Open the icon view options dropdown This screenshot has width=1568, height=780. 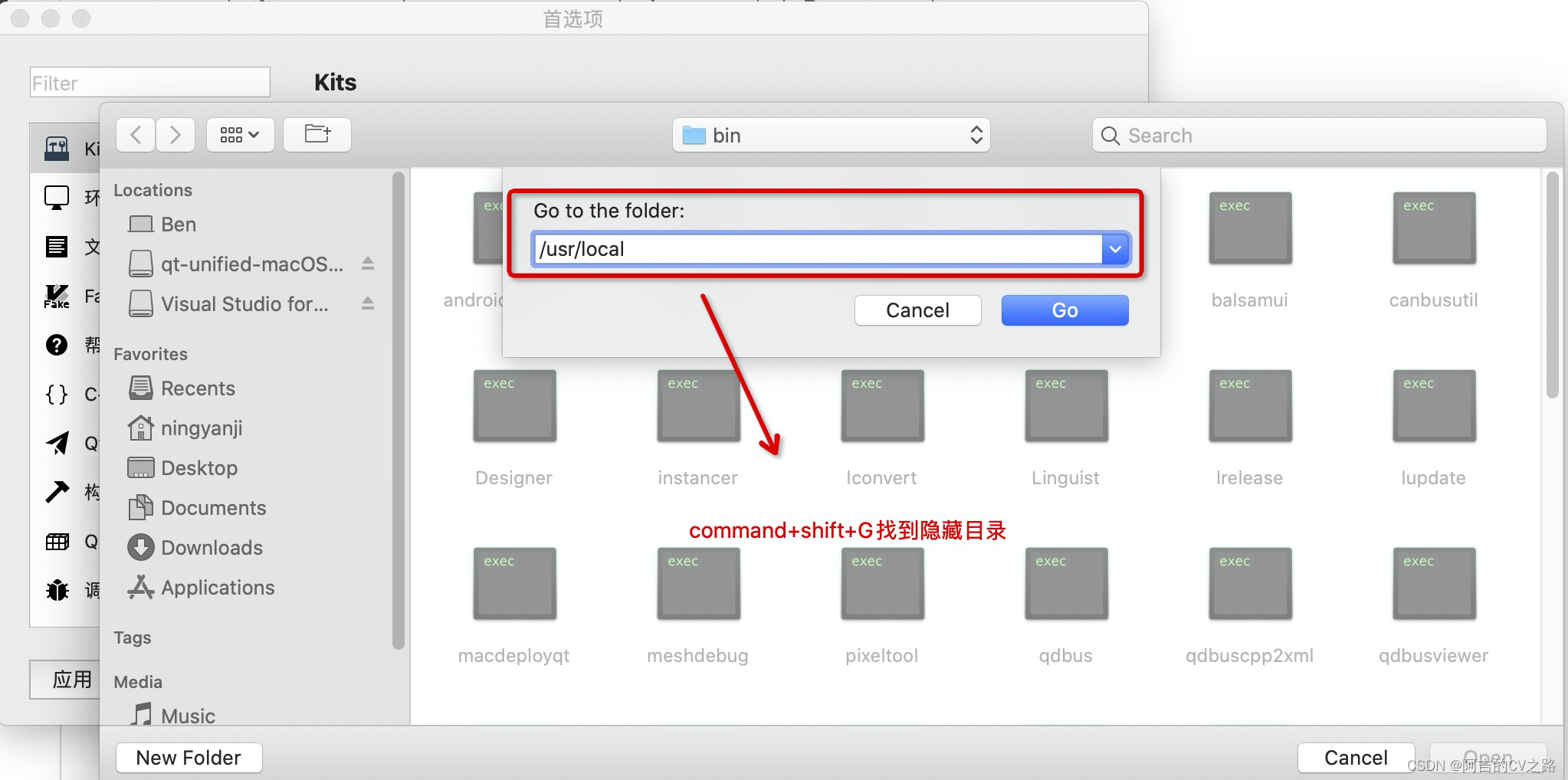[x=240, y=135]
